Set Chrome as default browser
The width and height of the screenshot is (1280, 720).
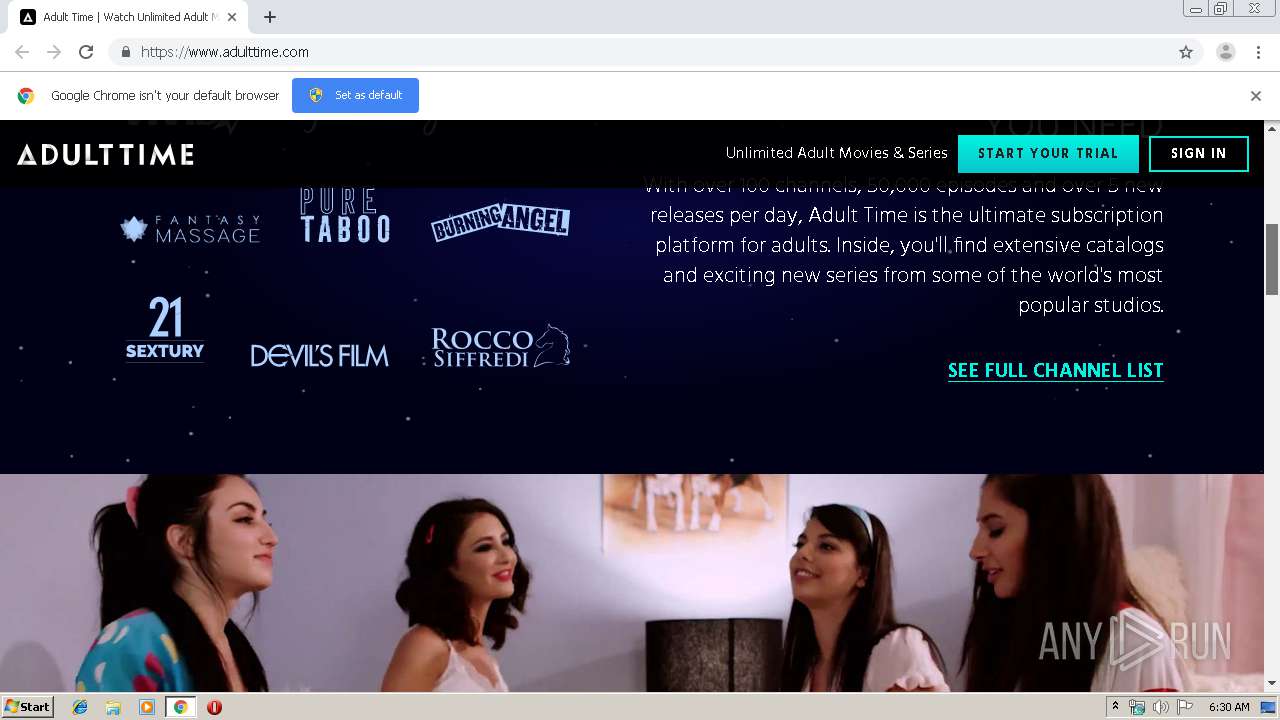point(355,95)
